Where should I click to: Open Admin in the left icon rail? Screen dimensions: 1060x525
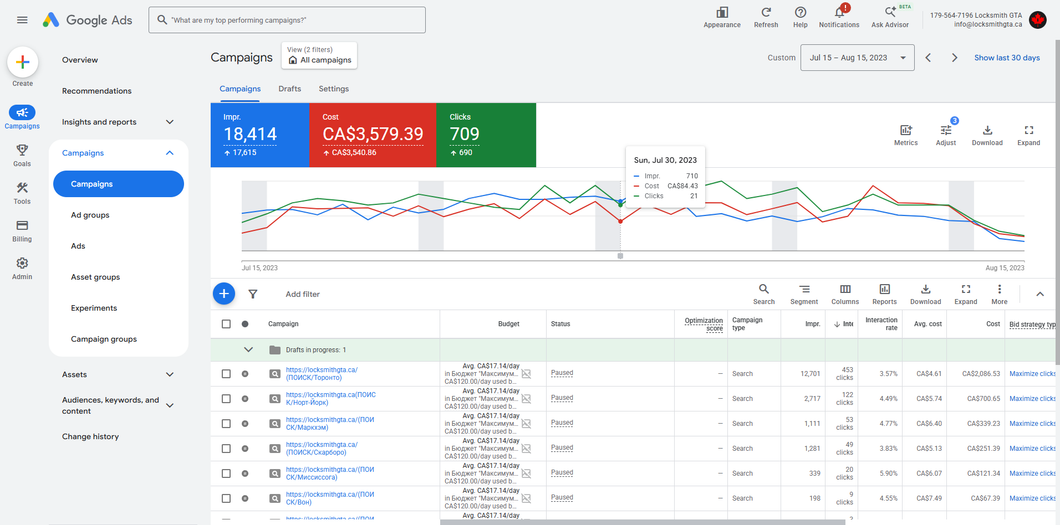22,268
